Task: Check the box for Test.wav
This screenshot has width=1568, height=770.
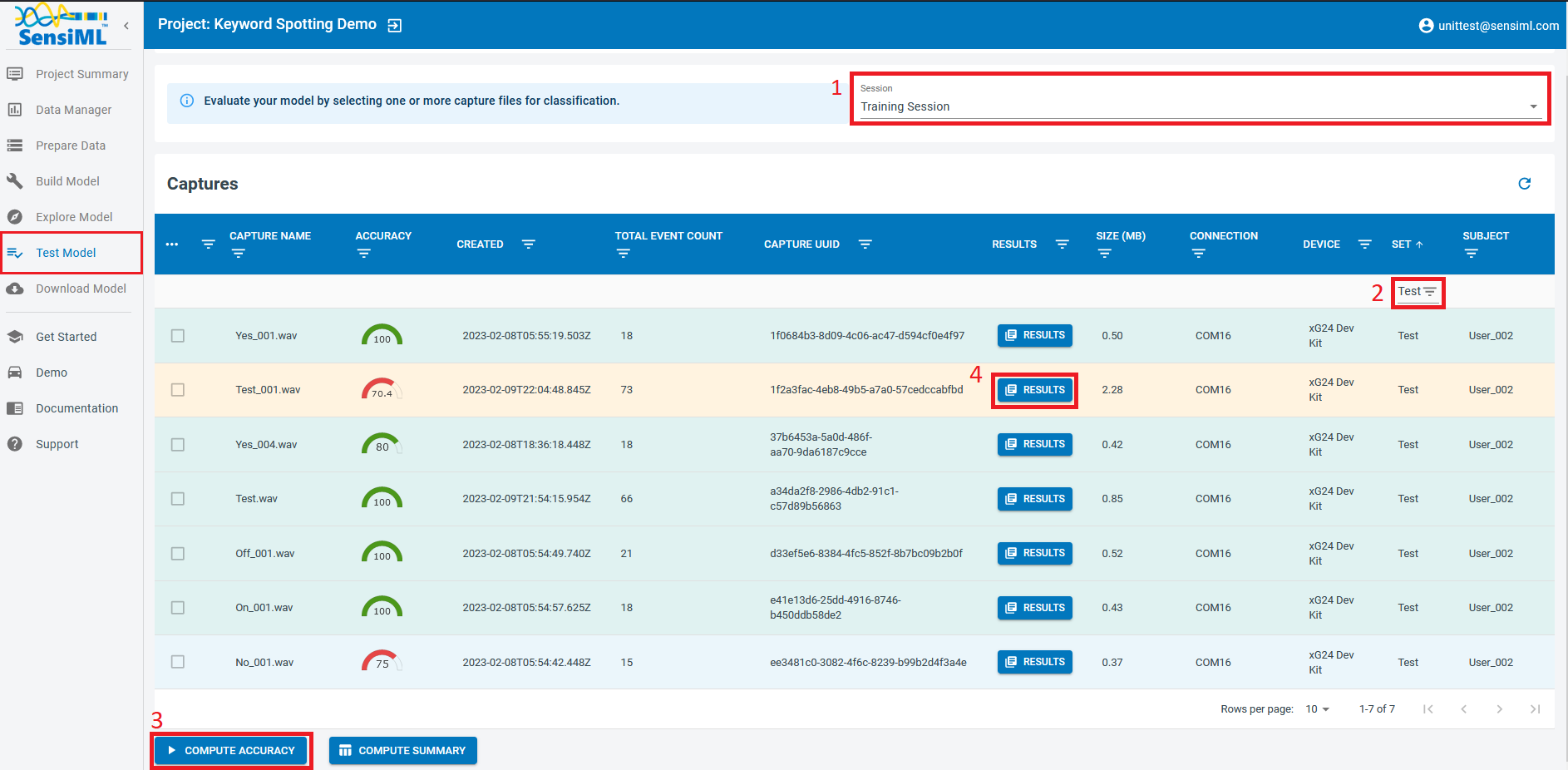Action: (178, 499)
